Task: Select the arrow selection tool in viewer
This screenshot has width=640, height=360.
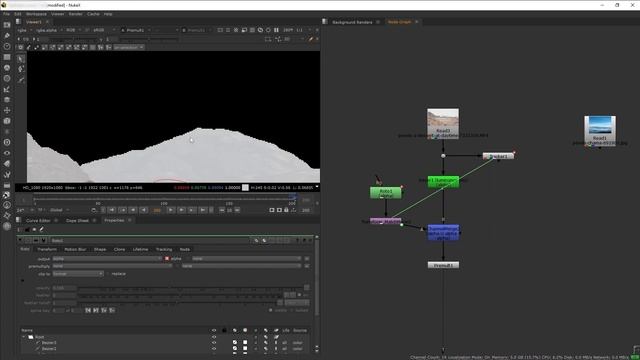Action: pos(21,59)
